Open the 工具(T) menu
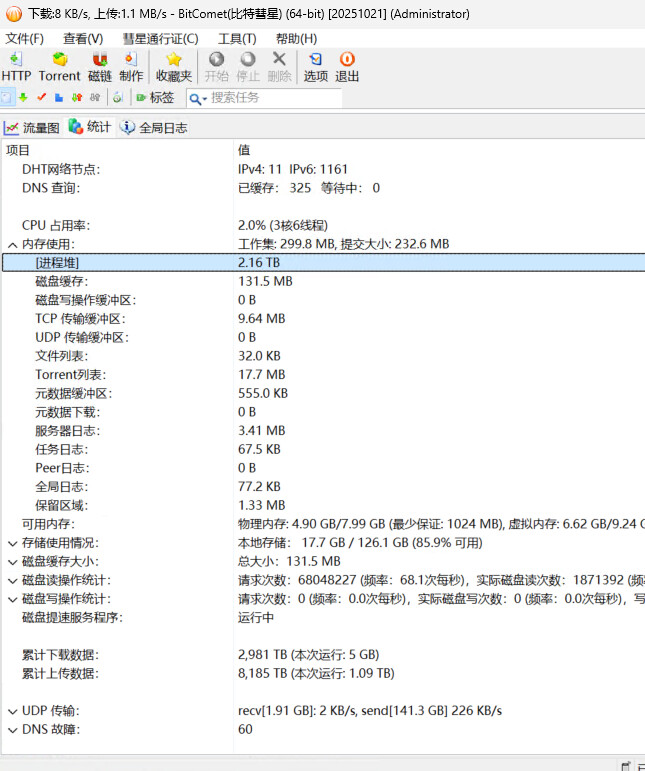Image resolution: width=645 pixels, height=771 pixels. click(x=237, y=38)
